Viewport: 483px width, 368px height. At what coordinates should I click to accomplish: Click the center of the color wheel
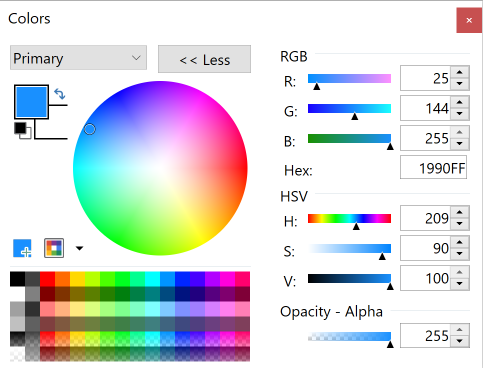pyautogui.click(x=160, y=168)
